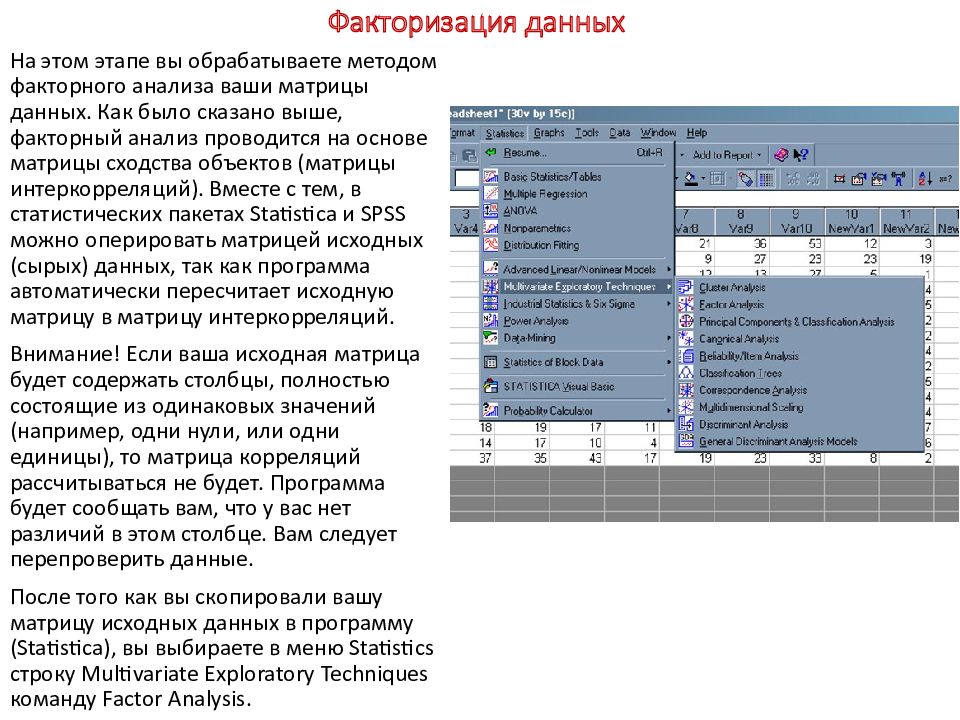Click the Basic Statistics/Tables menu icon
Image resolution: width=960 pixels, height=720 pixels.
[x=491, y=176]
